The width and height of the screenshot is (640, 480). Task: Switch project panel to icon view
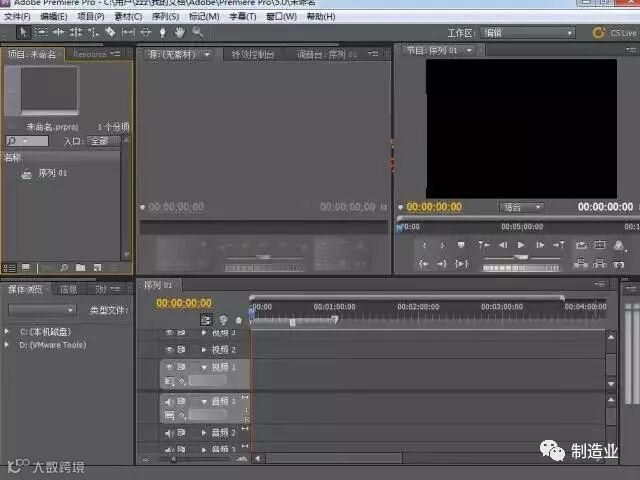[x=26, y=267]
